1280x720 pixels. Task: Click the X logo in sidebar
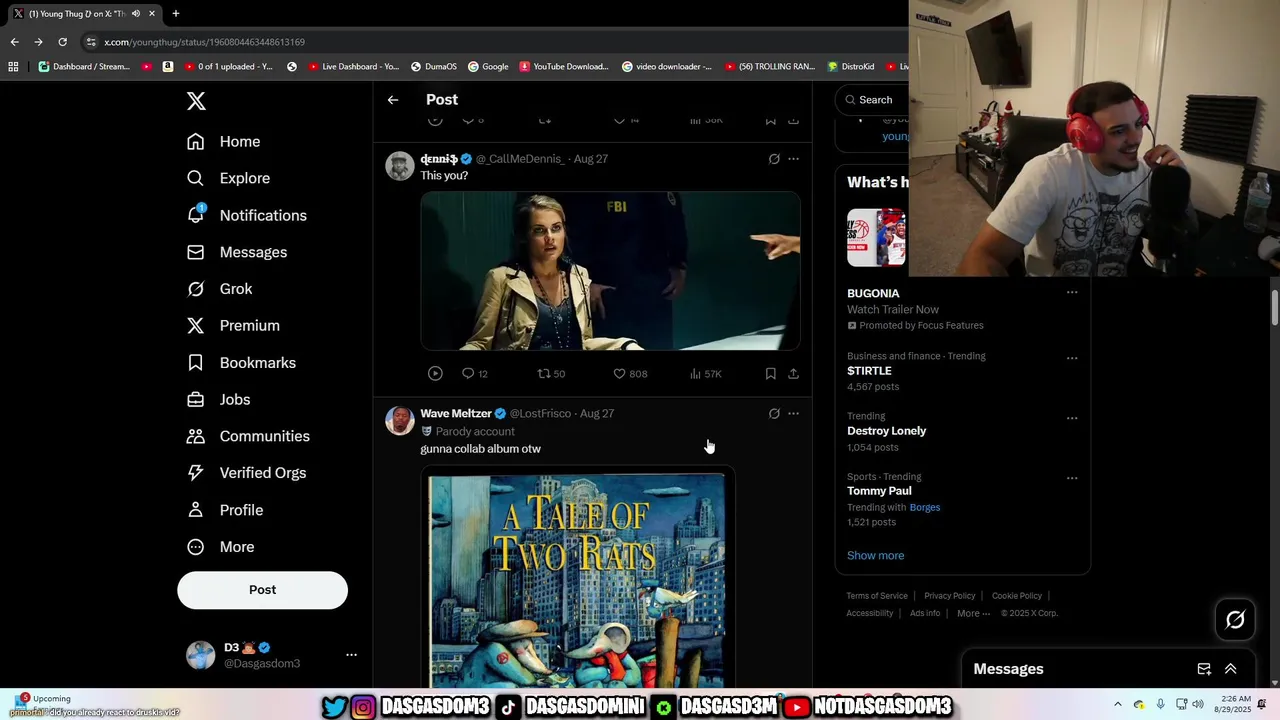point(196,101)
